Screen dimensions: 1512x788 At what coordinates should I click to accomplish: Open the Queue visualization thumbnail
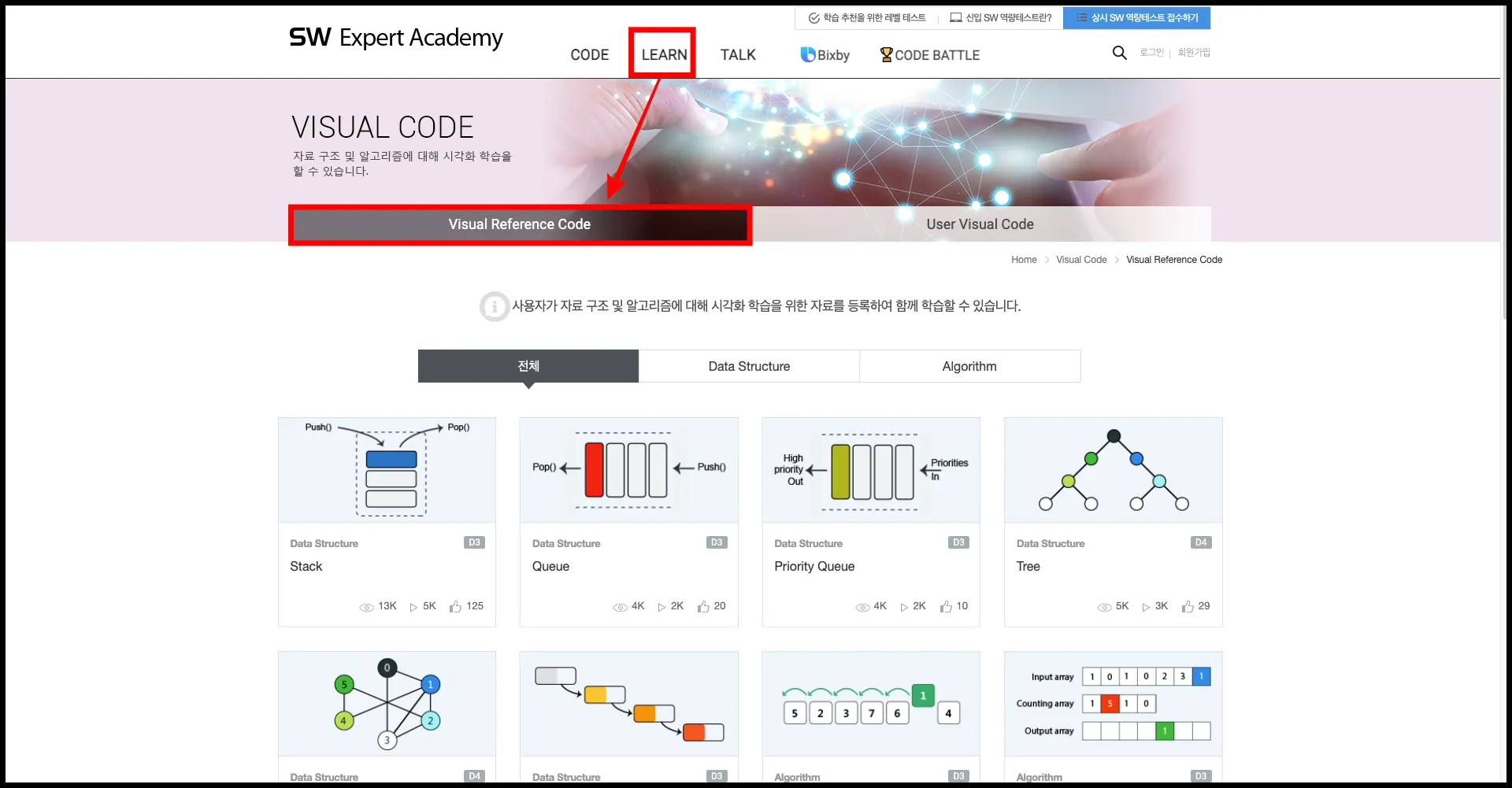(628, 470)
